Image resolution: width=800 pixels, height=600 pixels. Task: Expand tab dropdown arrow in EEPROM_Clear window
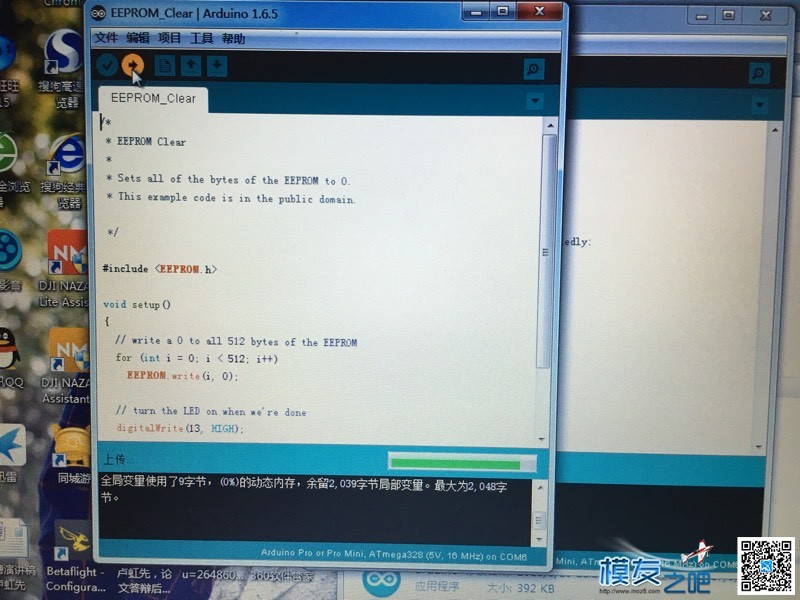coord(535,101)
